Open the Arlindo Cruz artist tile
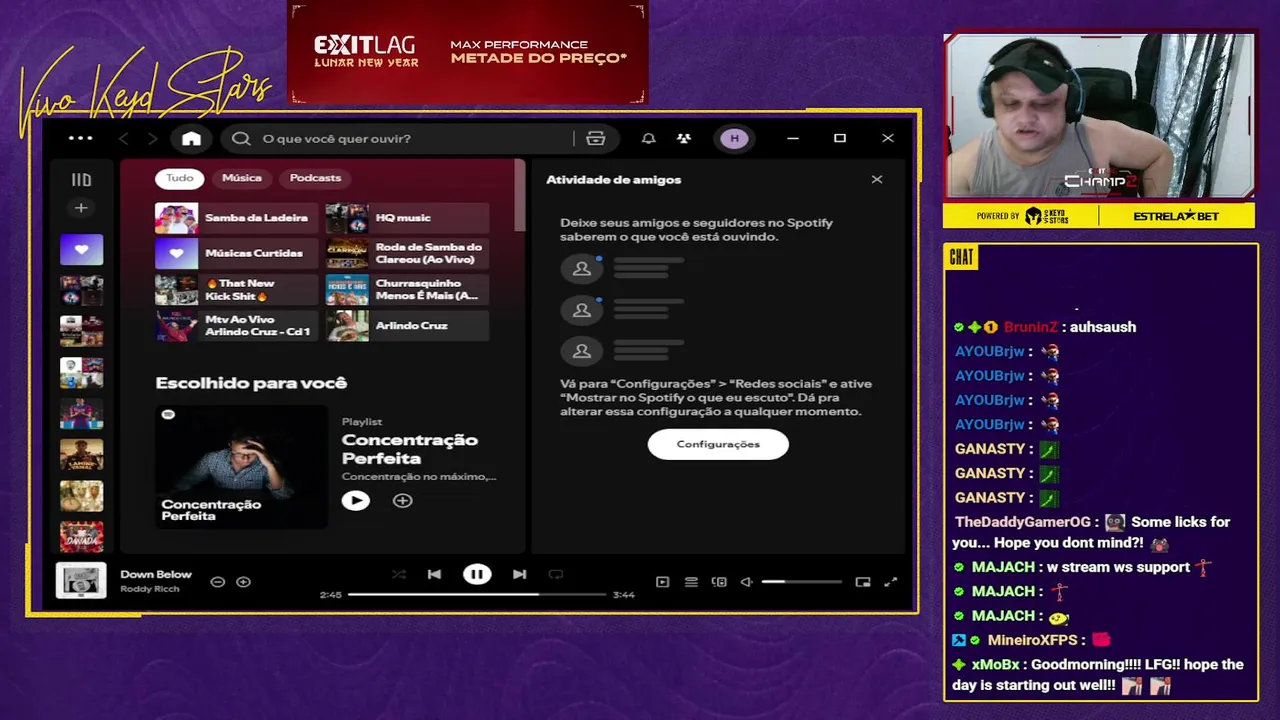This screenshot has height=720, width=1280. pos(407,326)
